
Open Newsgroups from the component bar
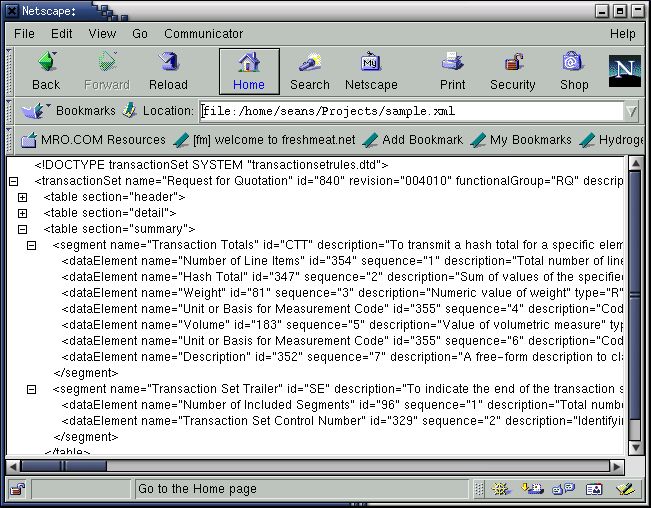pyautogui.click(x=563, y=489)
